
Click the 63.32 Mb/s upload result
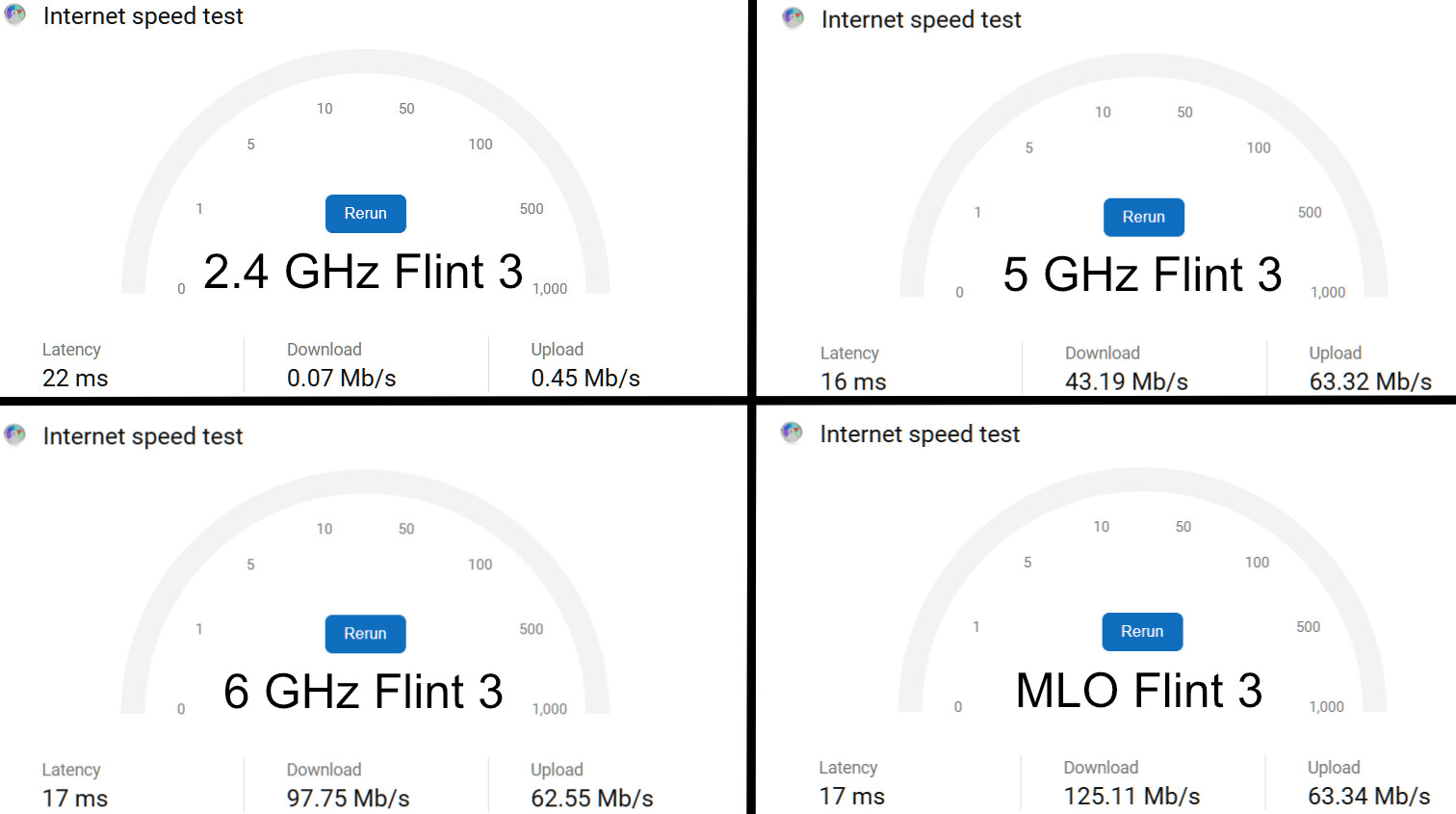[1370, 382]
